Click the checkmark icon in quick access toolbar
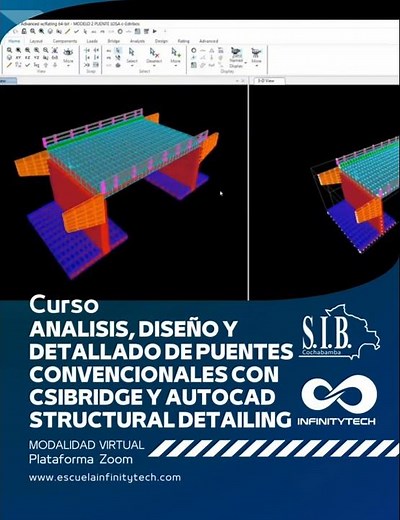 76,31
